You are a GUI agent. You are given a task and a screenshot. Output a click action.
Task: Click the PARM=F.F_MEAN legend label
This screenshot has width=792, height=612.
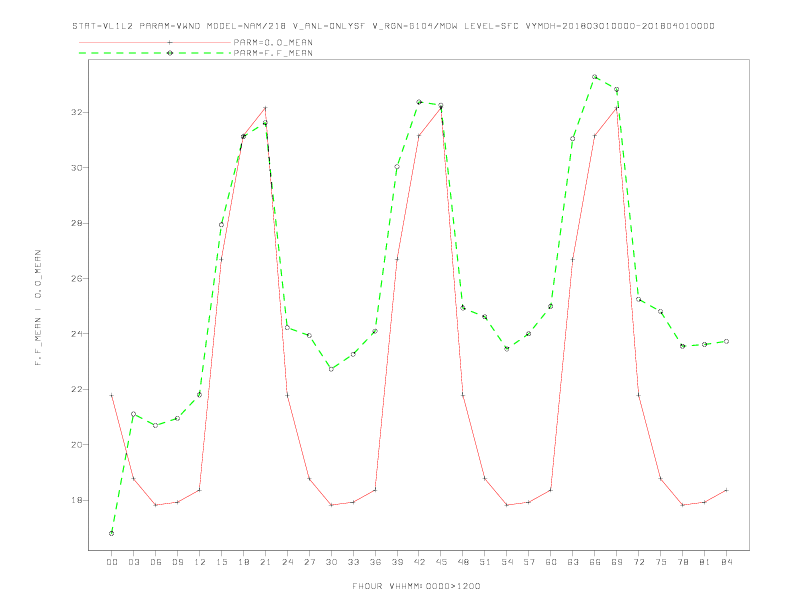pos(273,53)
